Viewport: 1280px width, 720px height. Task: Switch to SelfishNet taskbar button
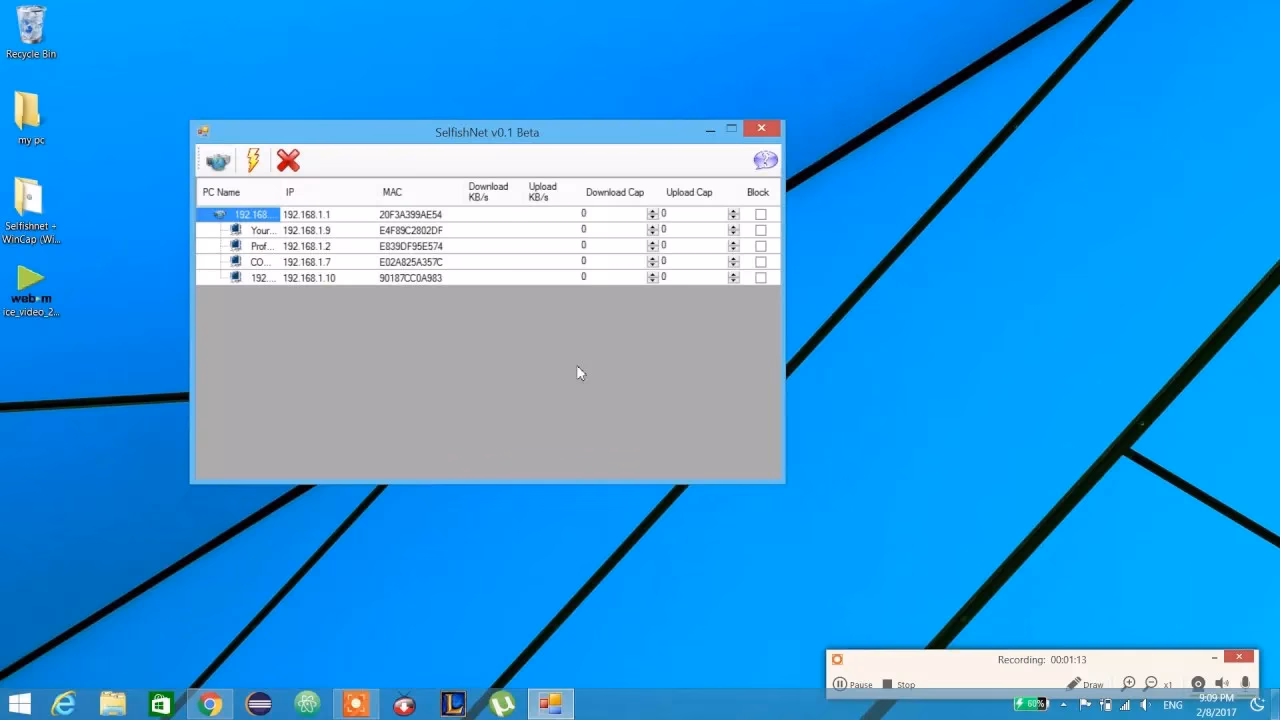point(550,704)
